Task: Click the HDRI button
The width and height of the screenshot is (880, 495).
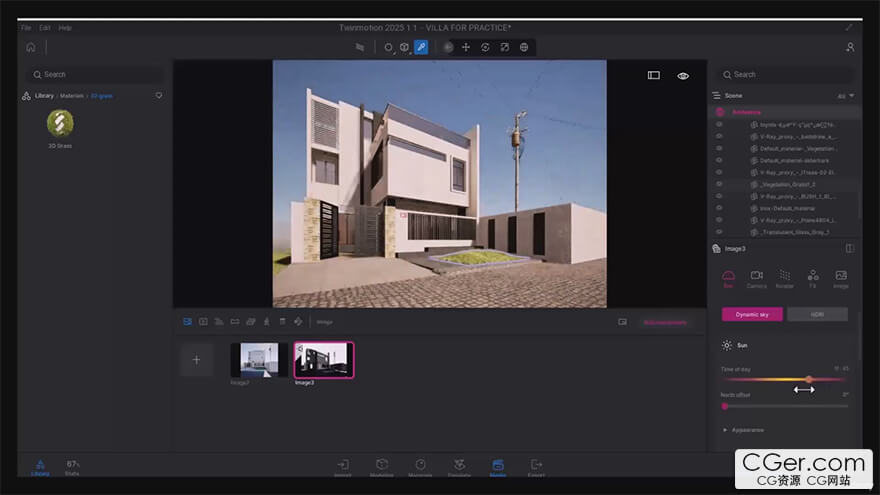Action: [817, 314]
